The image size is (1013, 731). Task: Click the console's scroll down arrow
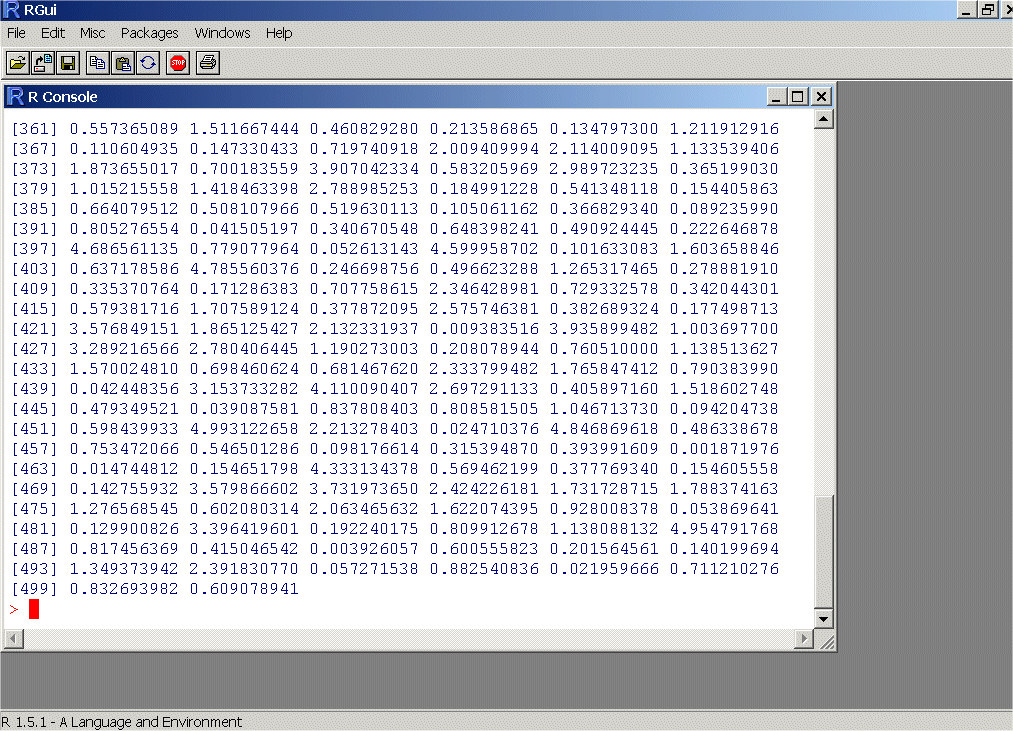(x=824, y=619)
